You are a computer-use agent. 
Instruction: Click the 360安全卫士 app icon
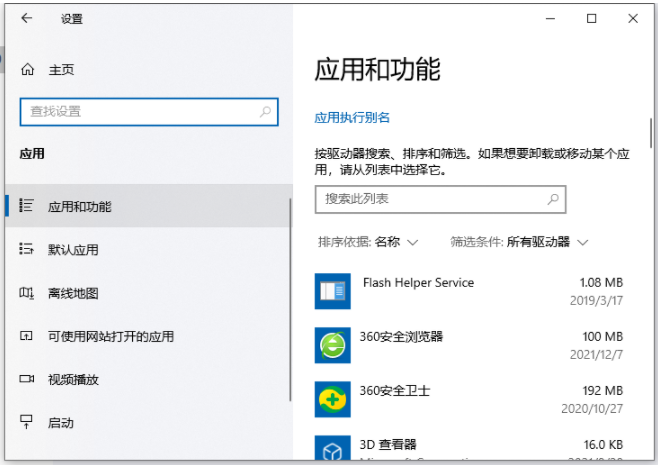pyautogui.click(x=331, y=398)
